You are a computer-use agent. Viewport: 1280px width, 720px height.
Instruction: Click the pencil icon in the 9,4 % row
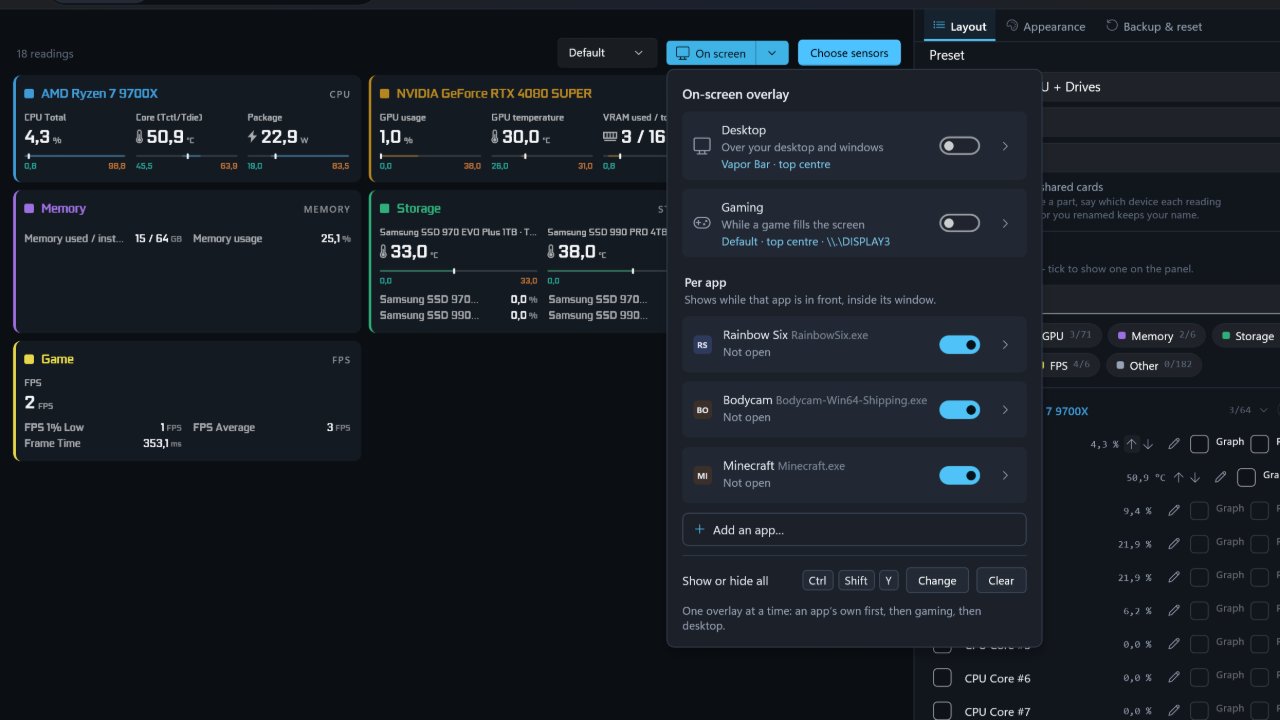click(1174, 510)
